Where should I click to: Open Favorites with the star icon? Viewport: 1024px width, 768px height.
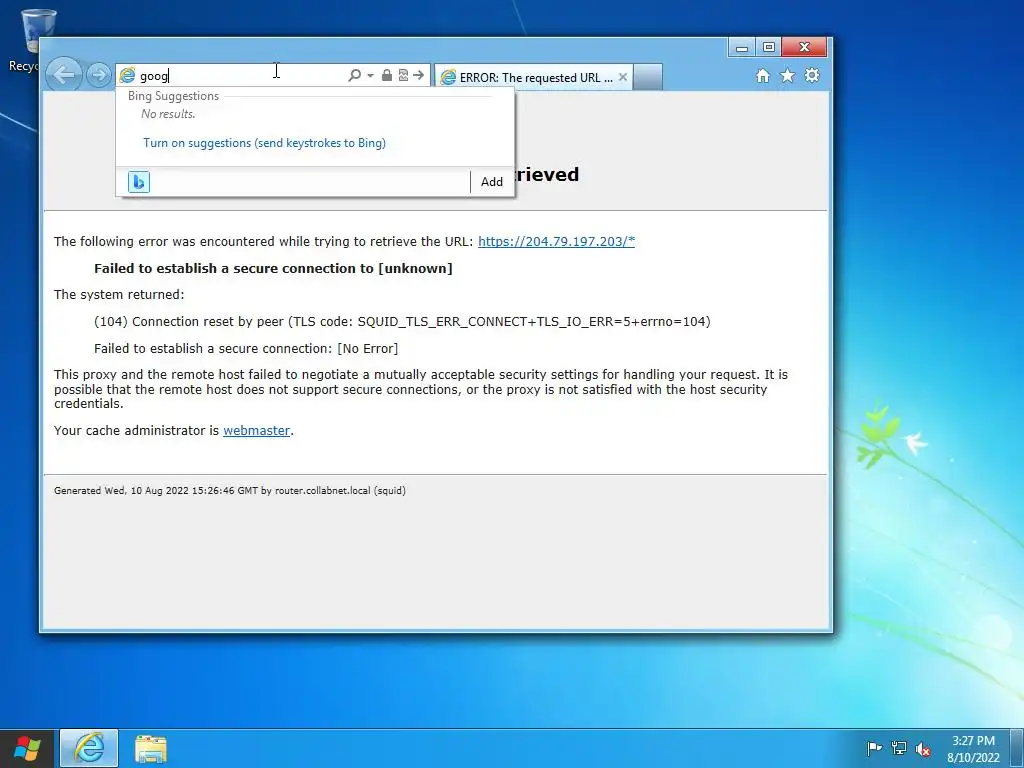(788, 76)
